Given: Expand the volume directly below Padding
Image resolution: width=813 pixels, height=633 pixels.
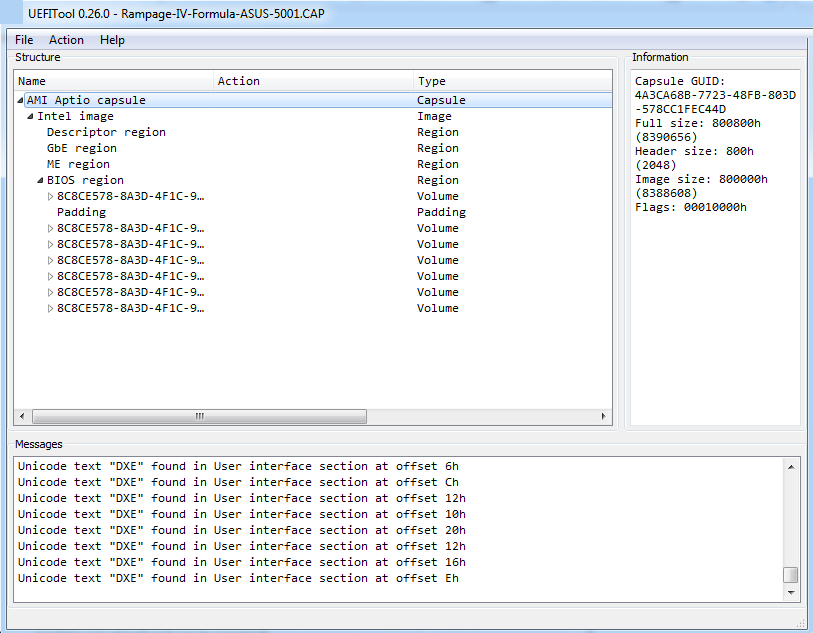Looking at the screenshot, I should coord(50,228).
